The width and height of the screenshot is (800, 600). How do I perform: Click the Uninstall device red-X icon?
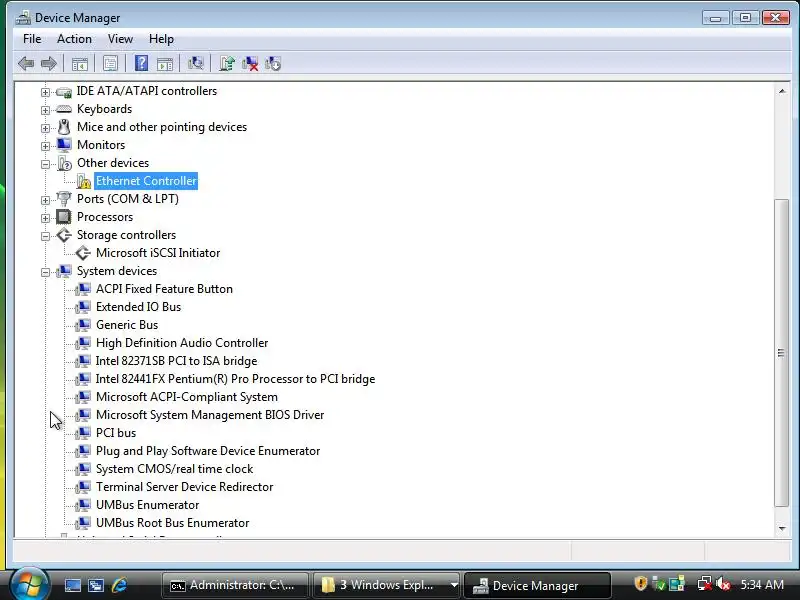250,63
